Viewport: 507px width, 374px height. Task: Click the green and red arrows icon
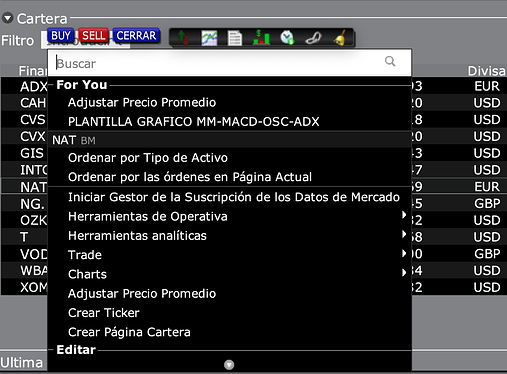[x=183, y=38]
